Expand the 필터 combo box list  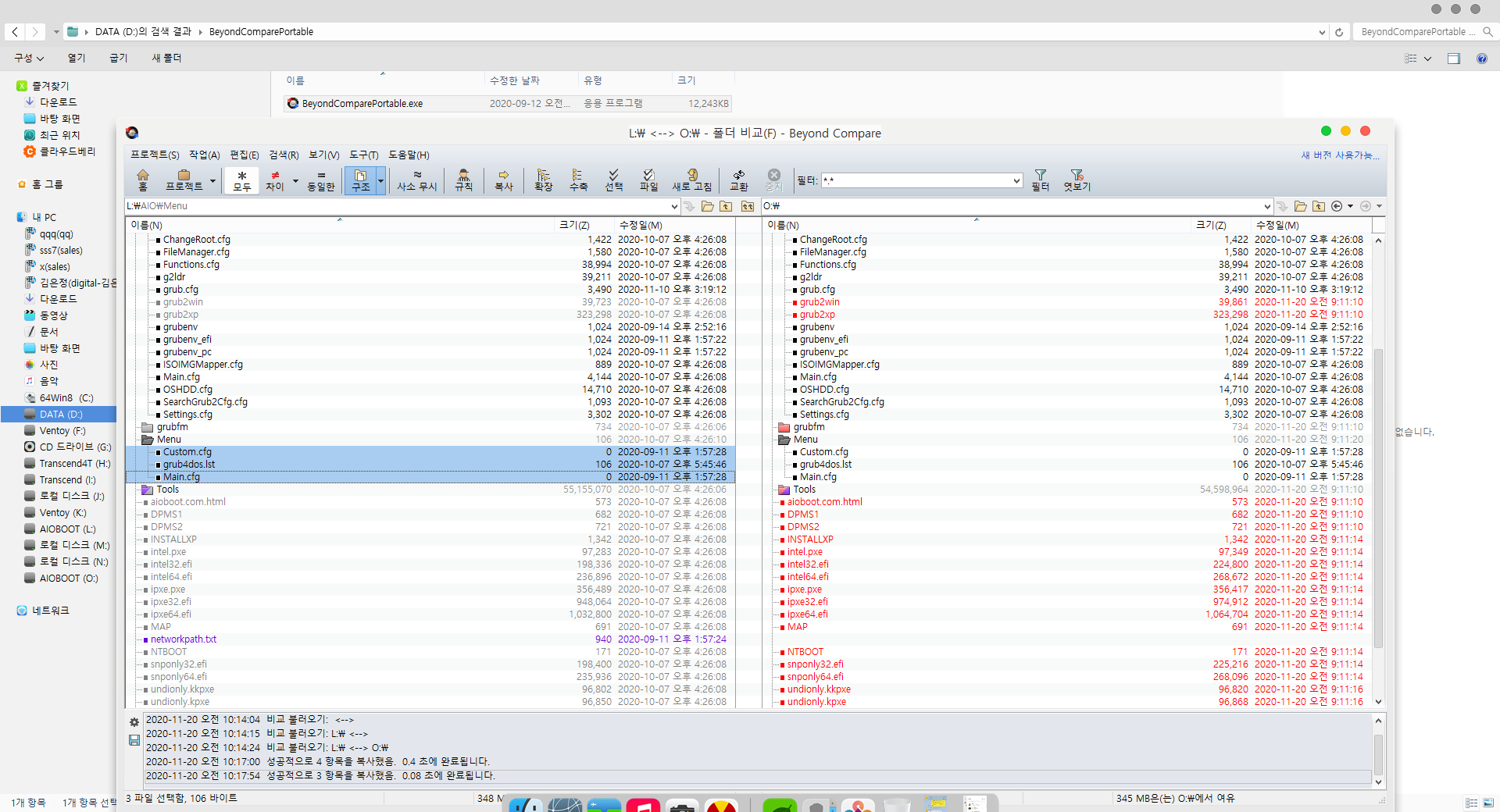(x=1016, y=180)
